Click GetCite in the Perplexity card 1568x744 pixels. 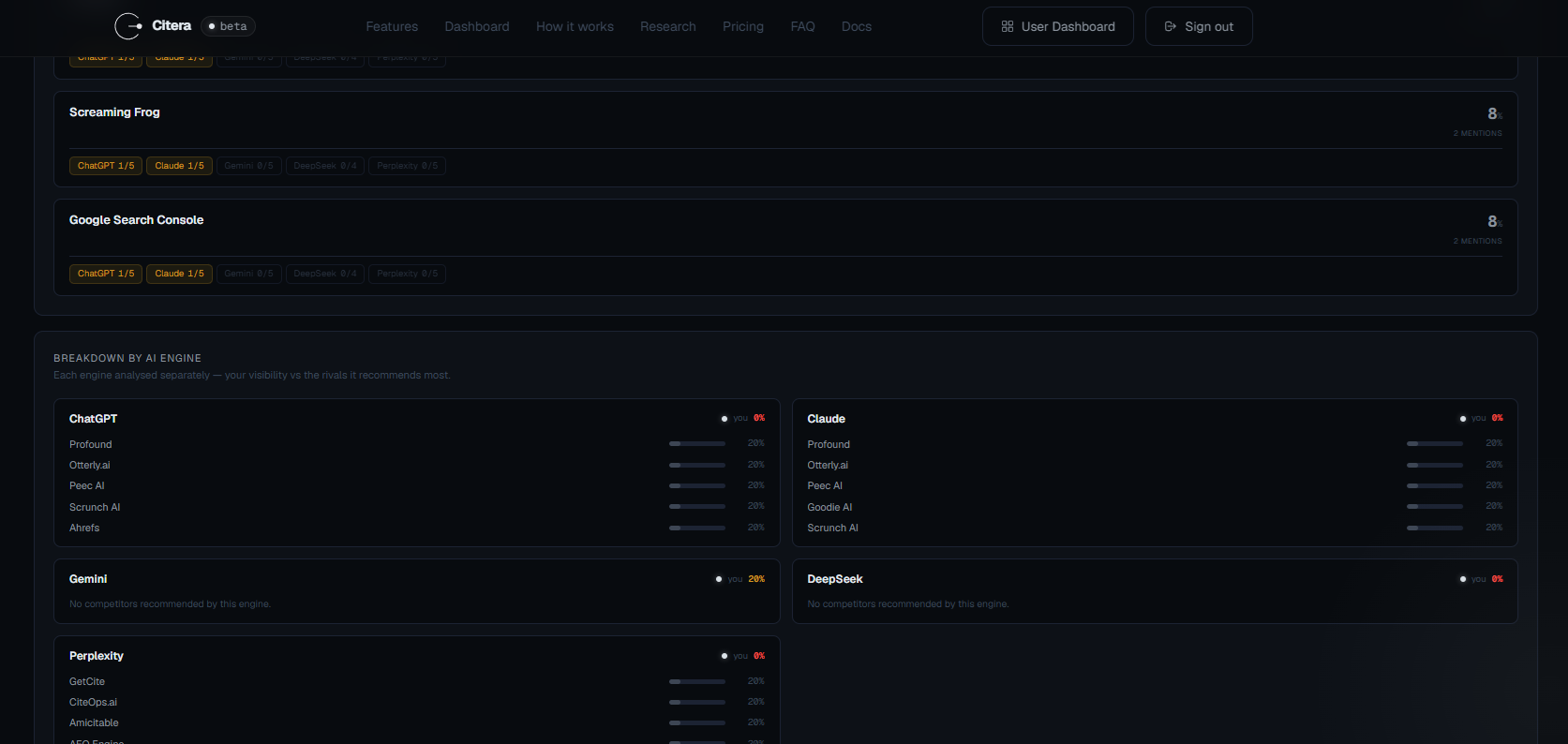point(87,681)
